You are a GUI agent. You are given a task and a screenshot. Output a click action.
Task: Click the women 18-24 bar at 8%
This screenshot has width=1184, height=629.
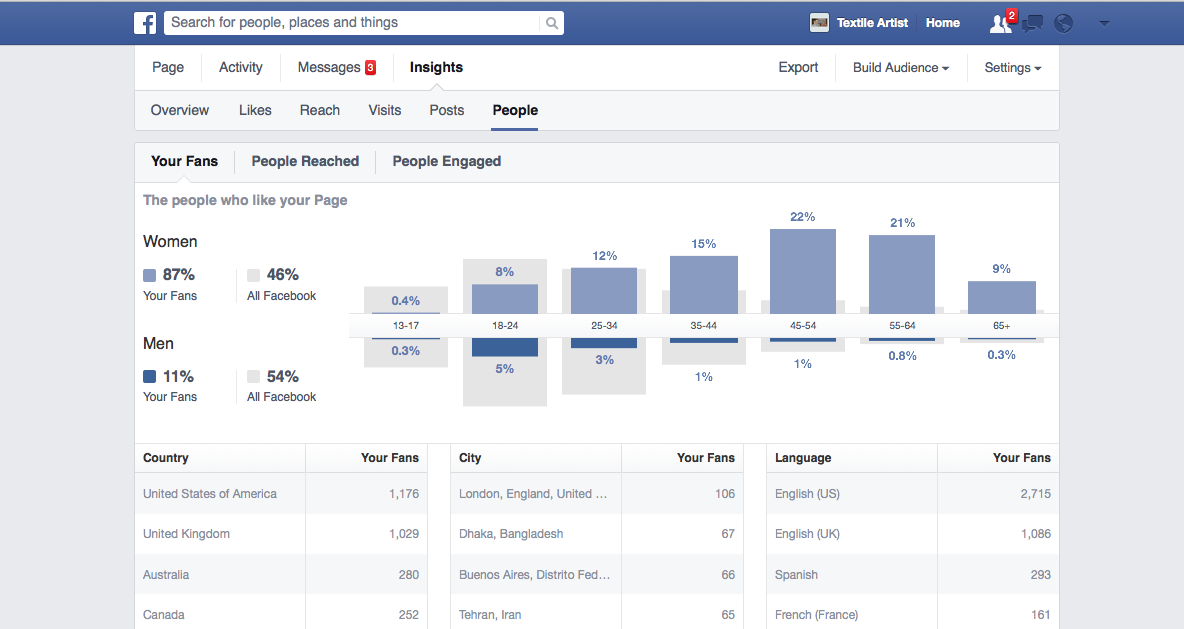tap(504, 299)
